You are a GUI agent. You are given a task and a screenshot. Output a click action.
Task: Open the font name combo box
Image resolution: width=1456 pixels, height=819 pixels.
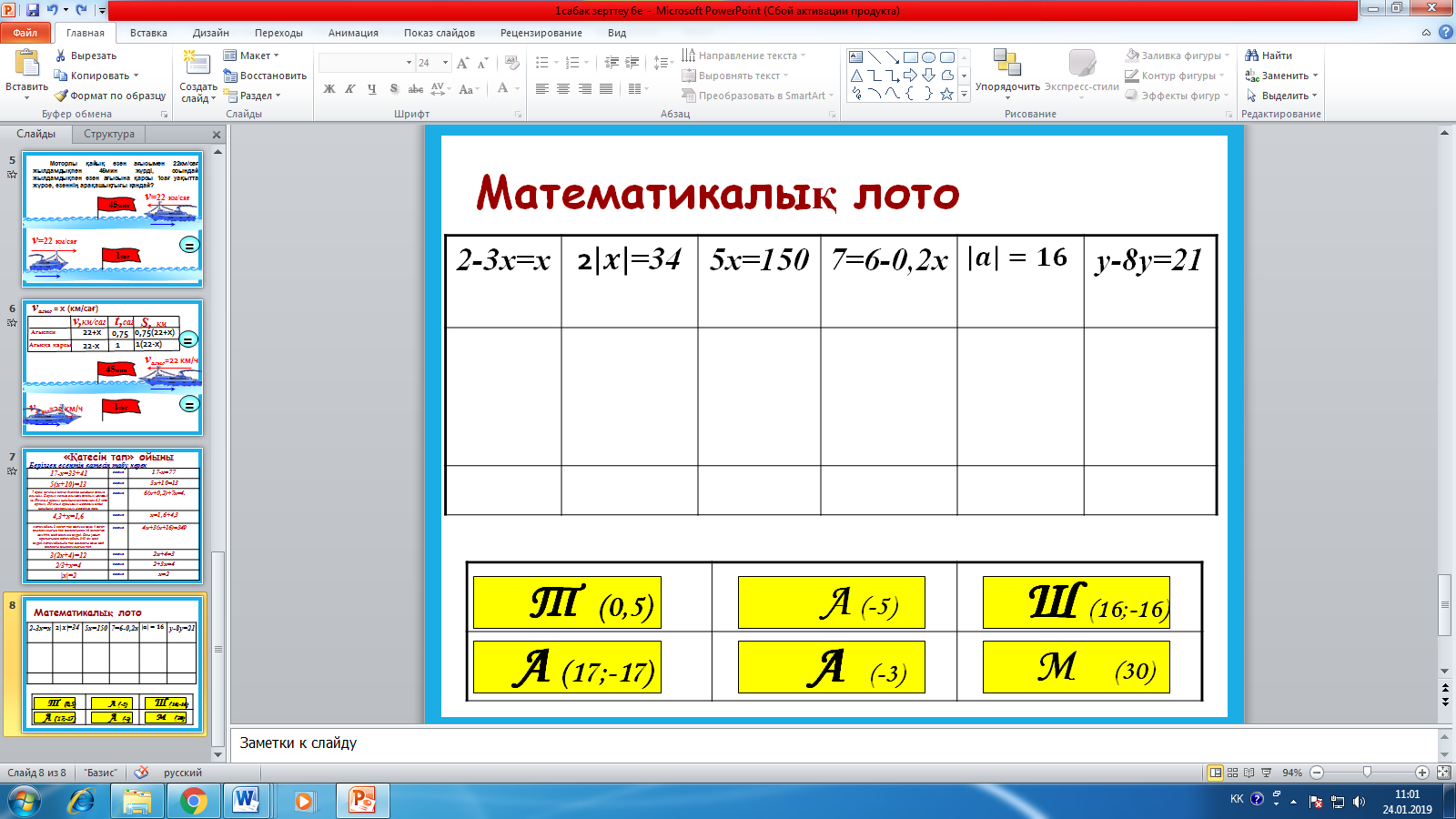click(x=367, y=63)
